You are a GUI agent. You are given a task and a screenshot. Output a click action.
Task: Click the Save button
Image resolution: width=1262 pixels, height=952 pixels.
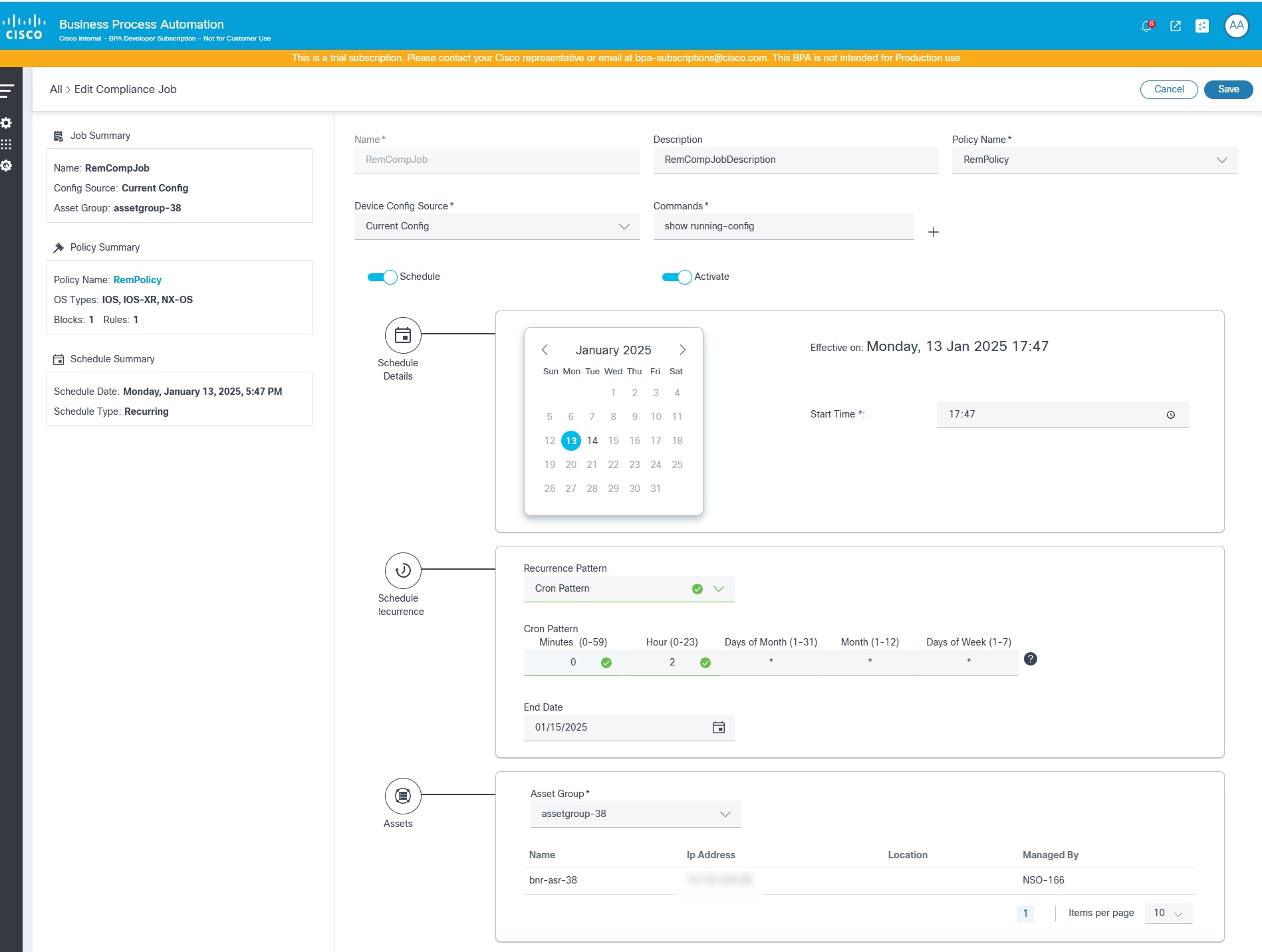(x=1228, y=90)
